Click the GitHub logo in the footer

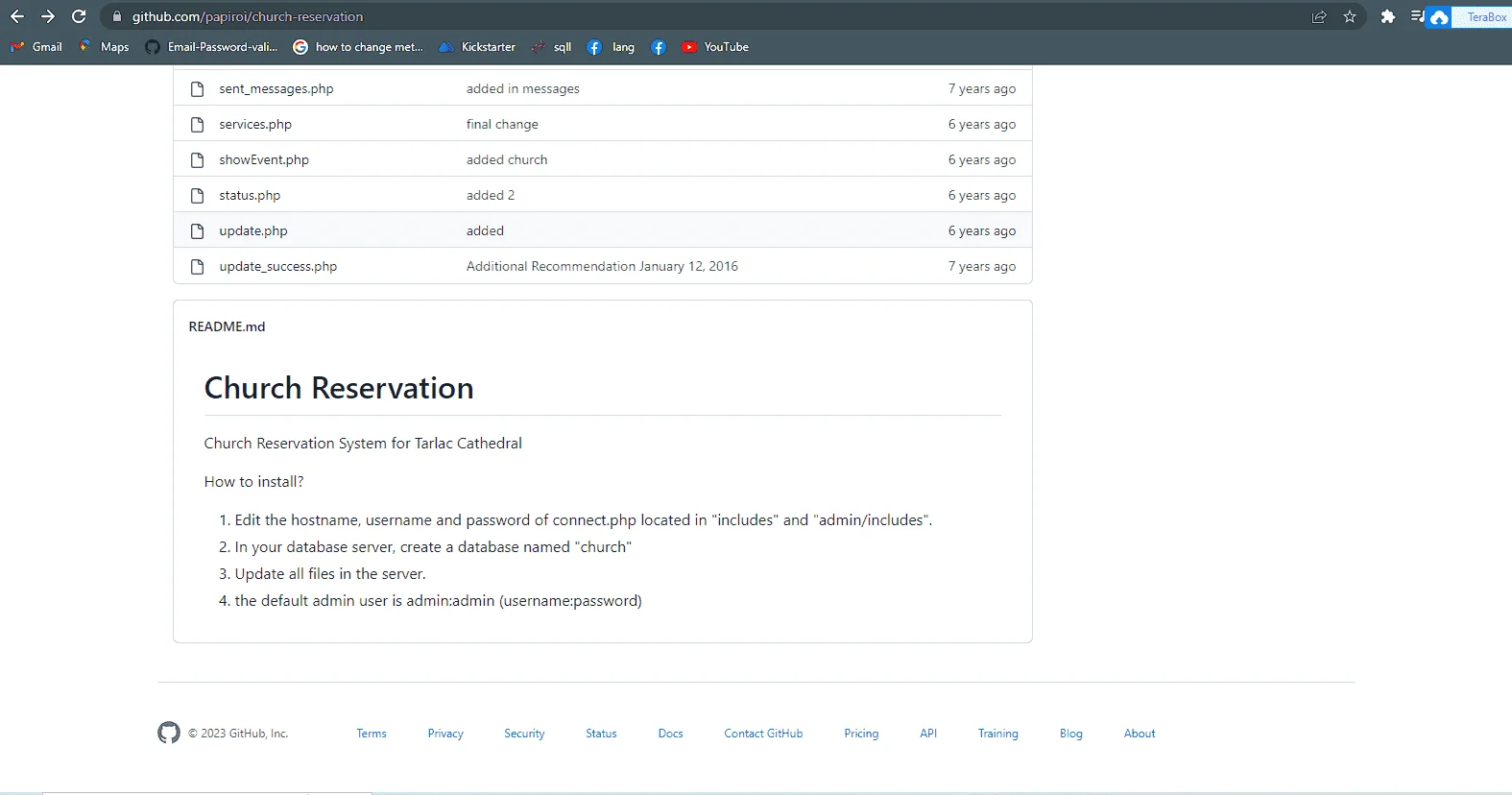coord(169,733)
